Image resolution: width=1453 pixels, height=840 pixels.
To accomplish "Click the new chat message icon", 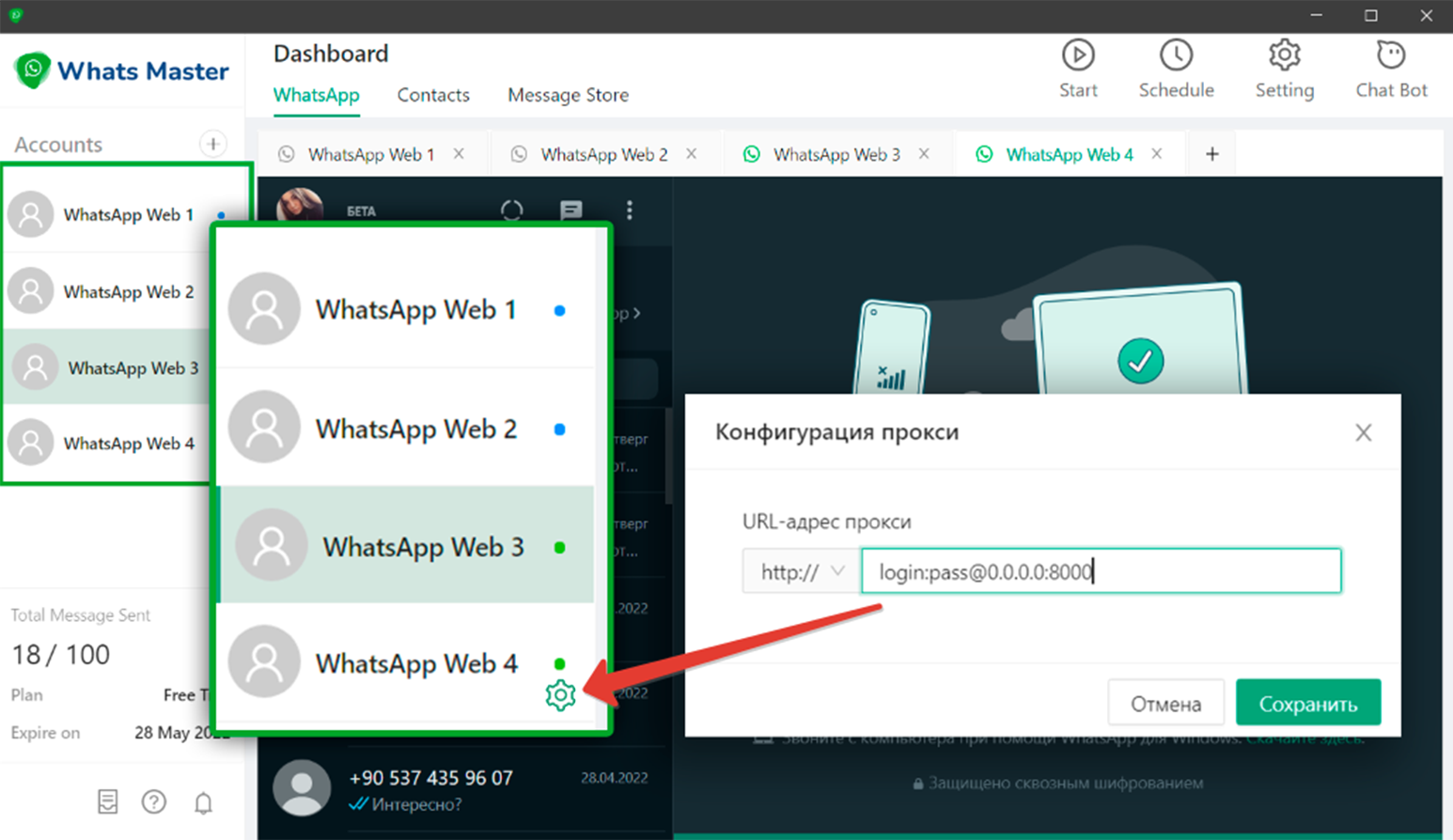I will point(570,210).
